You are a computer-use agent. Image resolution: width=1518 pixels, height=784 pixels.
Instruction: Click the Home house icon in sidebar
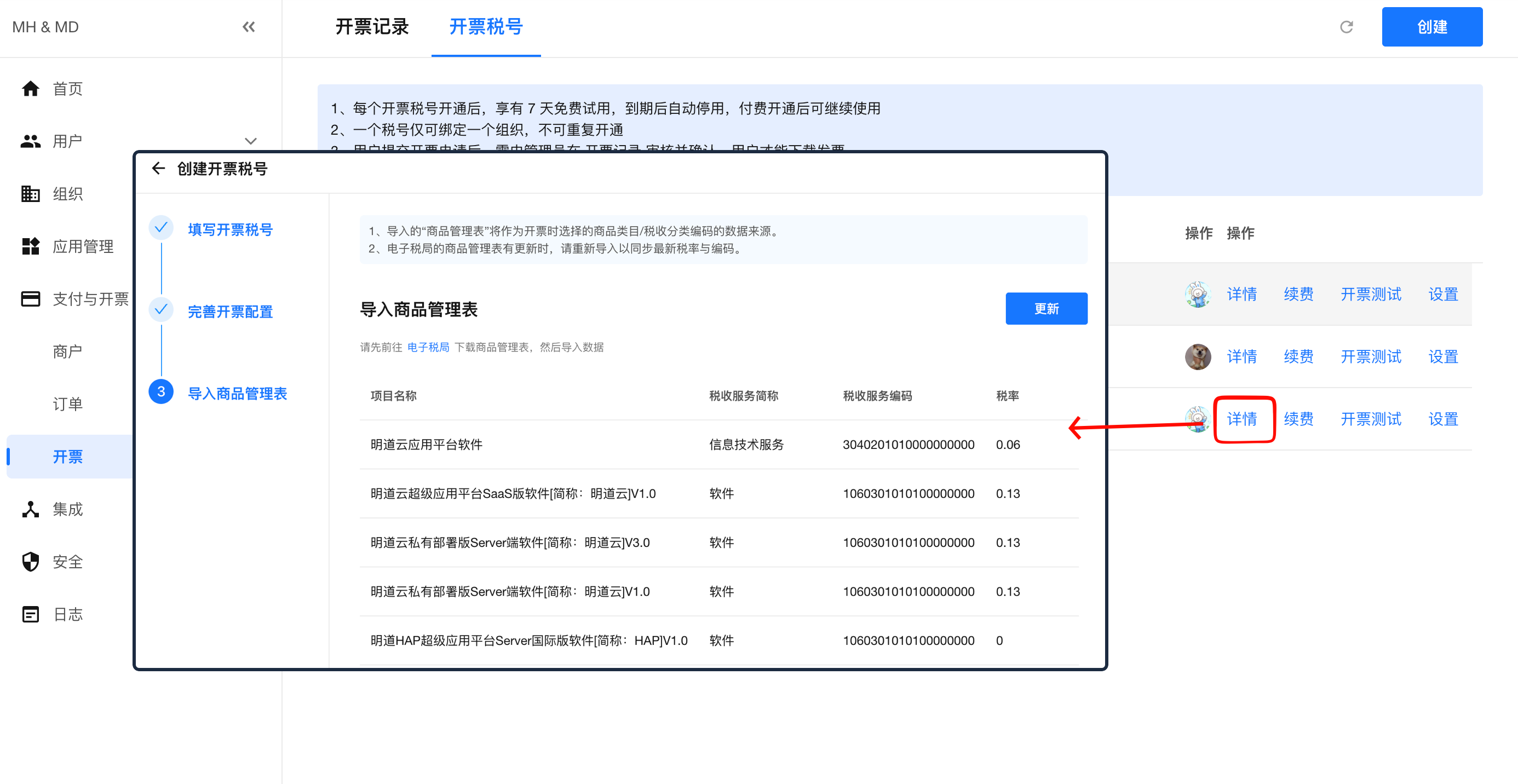pyautogui.click(x=30, y=89)
